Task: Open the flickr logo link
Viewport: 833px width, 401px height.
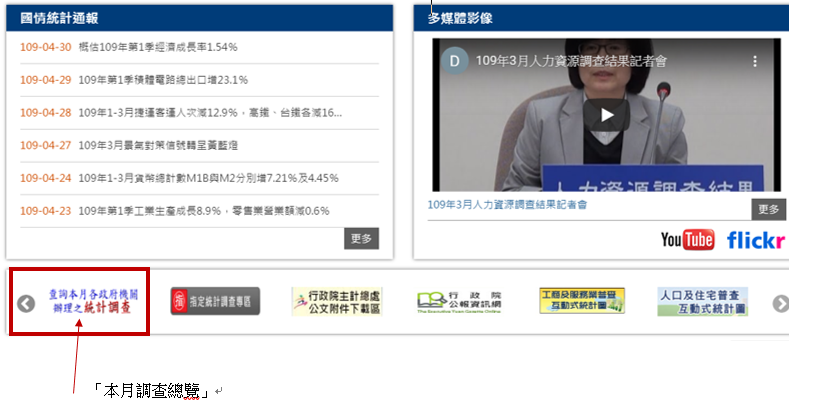Action: click(x=756, y=240)
